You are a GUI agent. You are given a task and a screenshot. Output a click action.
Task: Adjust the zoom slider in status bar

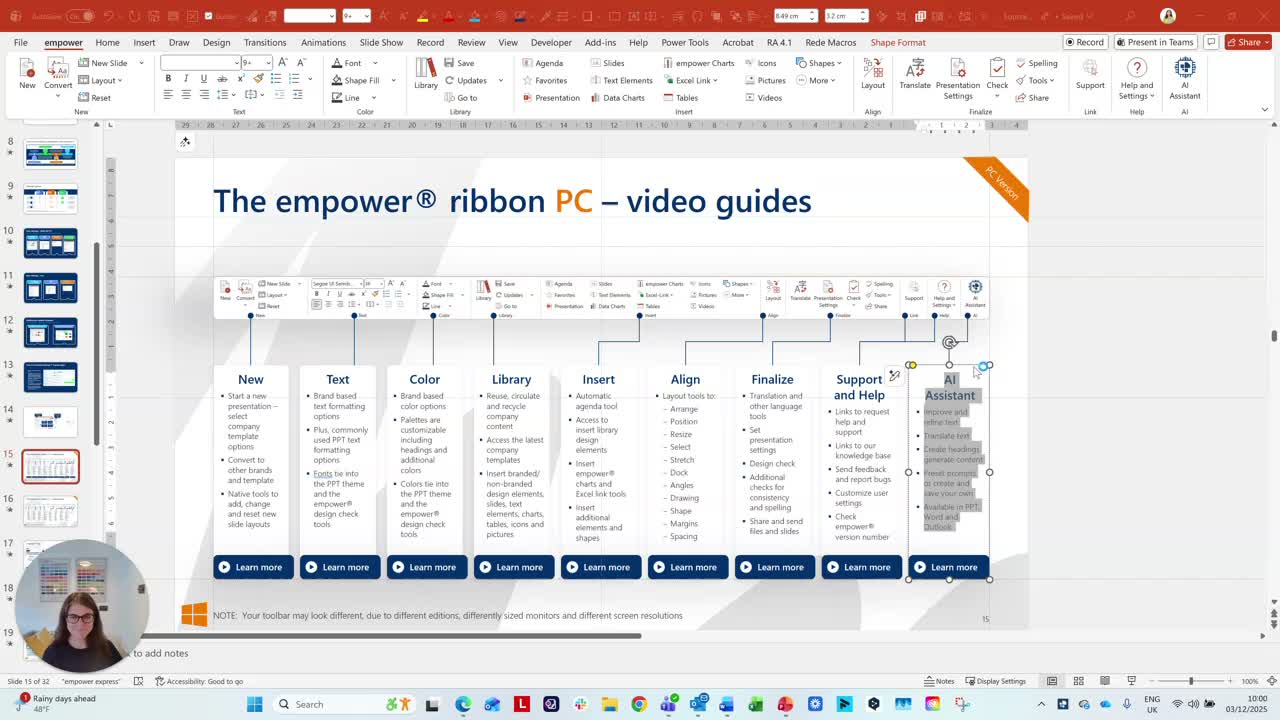pyautogui.click(x=1190, y=681)
